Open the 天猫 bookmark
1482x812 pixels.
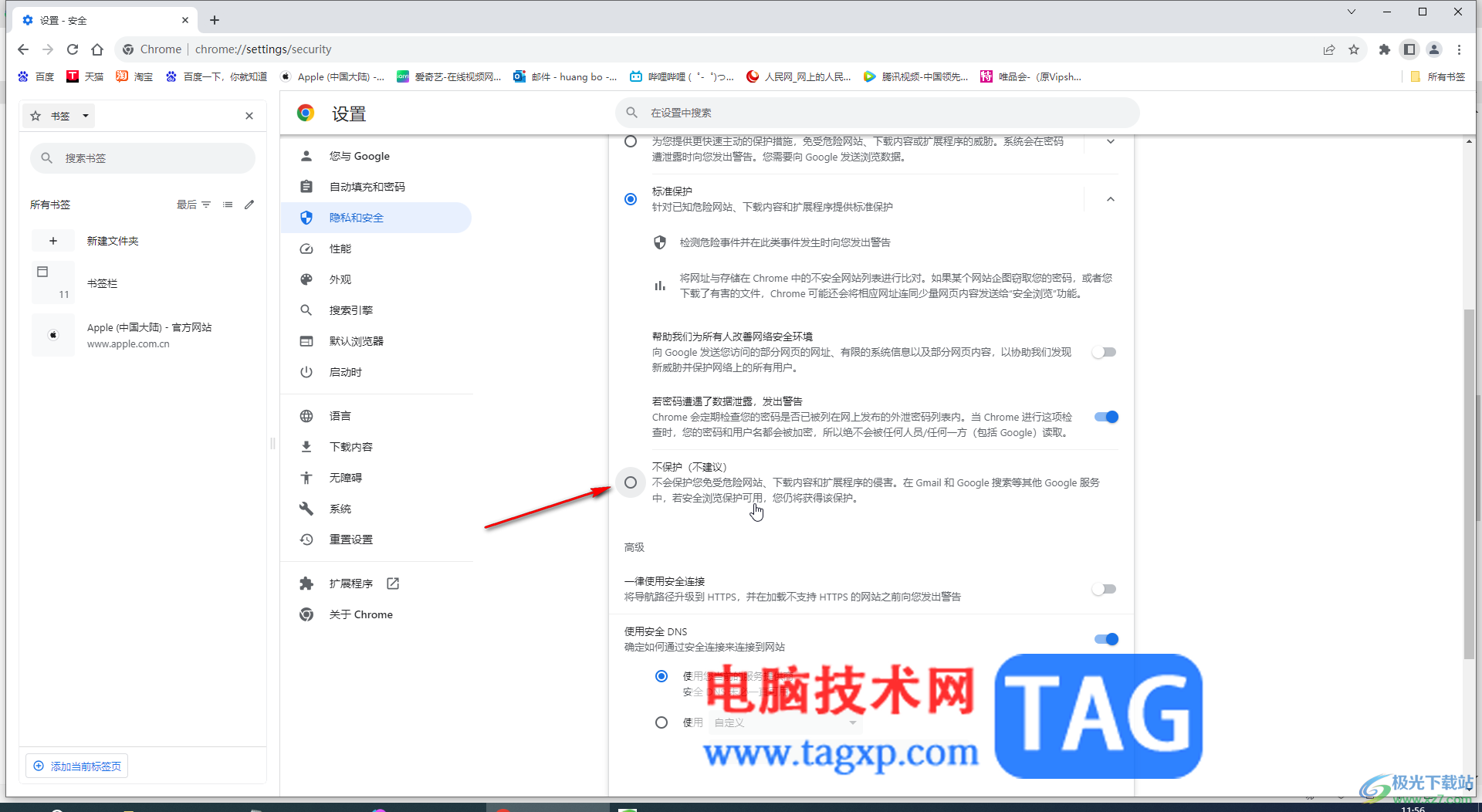[85, 76]
